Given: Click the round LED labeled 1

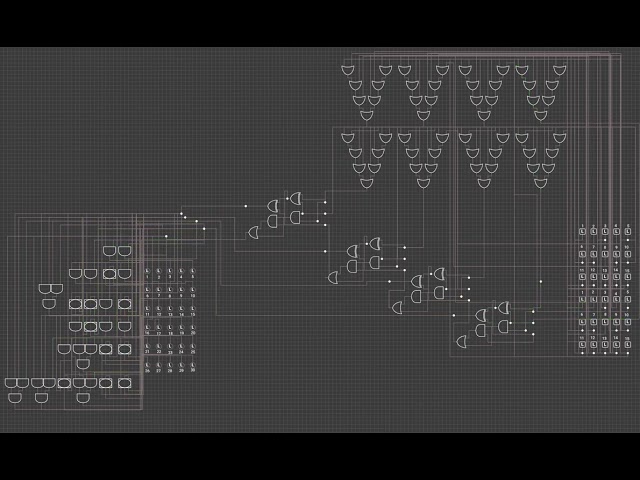Looking at the screenshot, I should click(x=148, y=271).
